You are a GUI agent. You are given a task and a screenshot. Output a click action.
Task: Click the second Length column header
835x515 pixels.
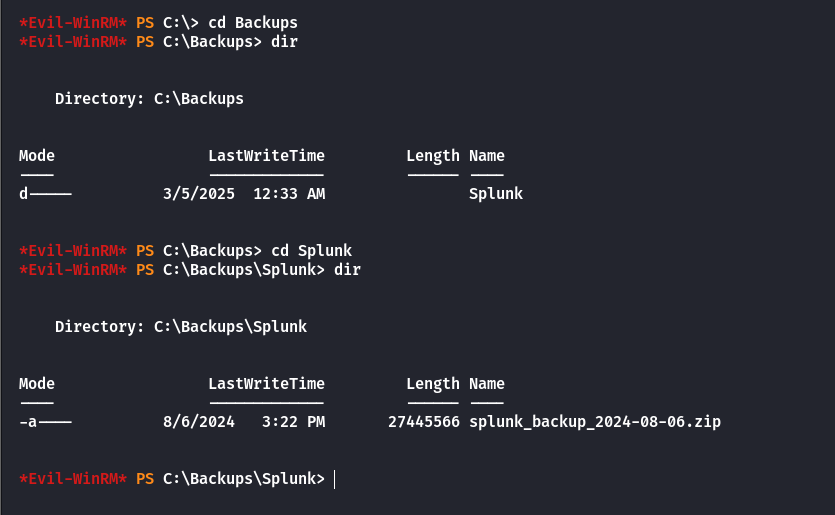(433, 384)
